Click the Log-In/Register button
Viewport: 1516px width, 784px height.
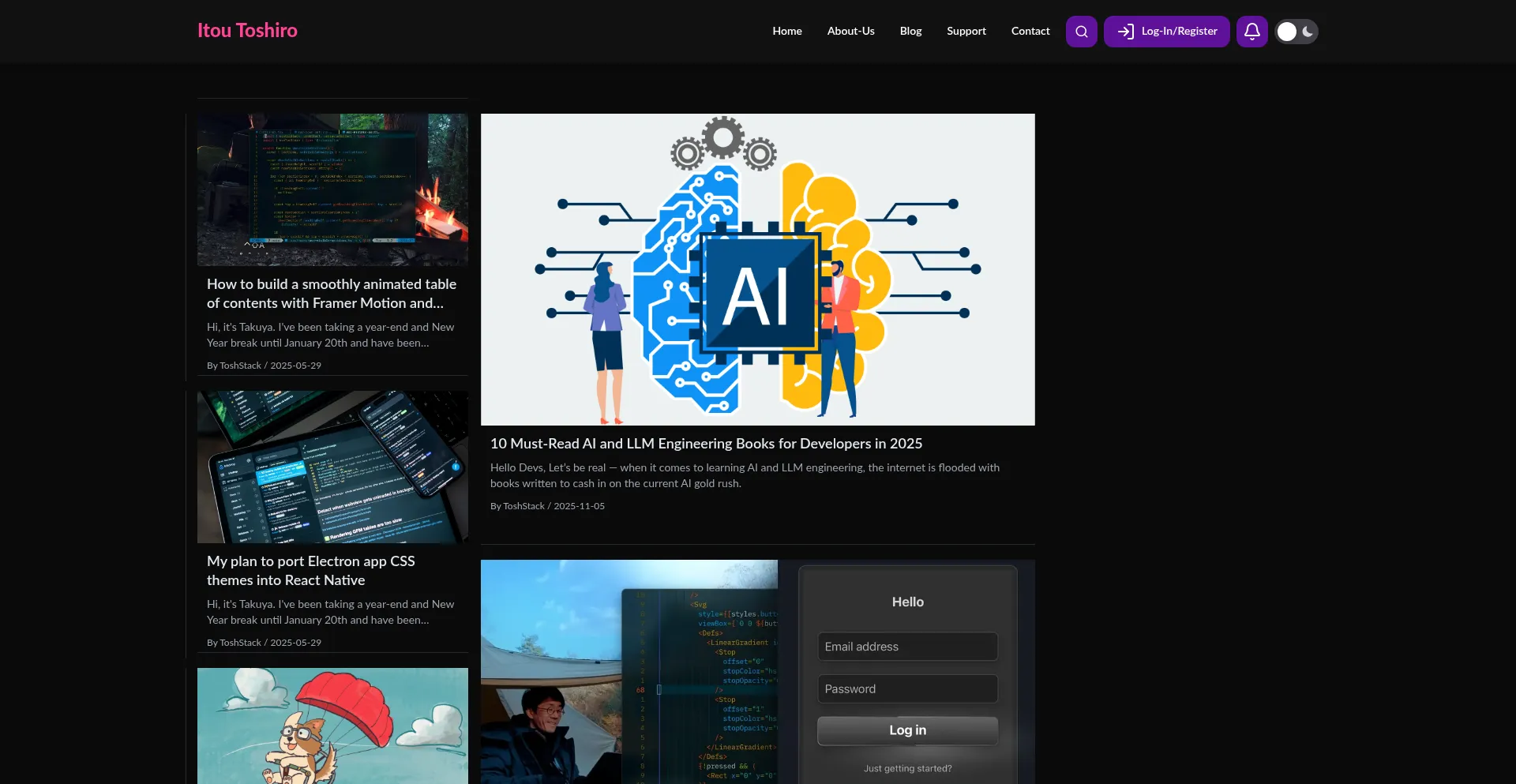tap(1166, 32)
